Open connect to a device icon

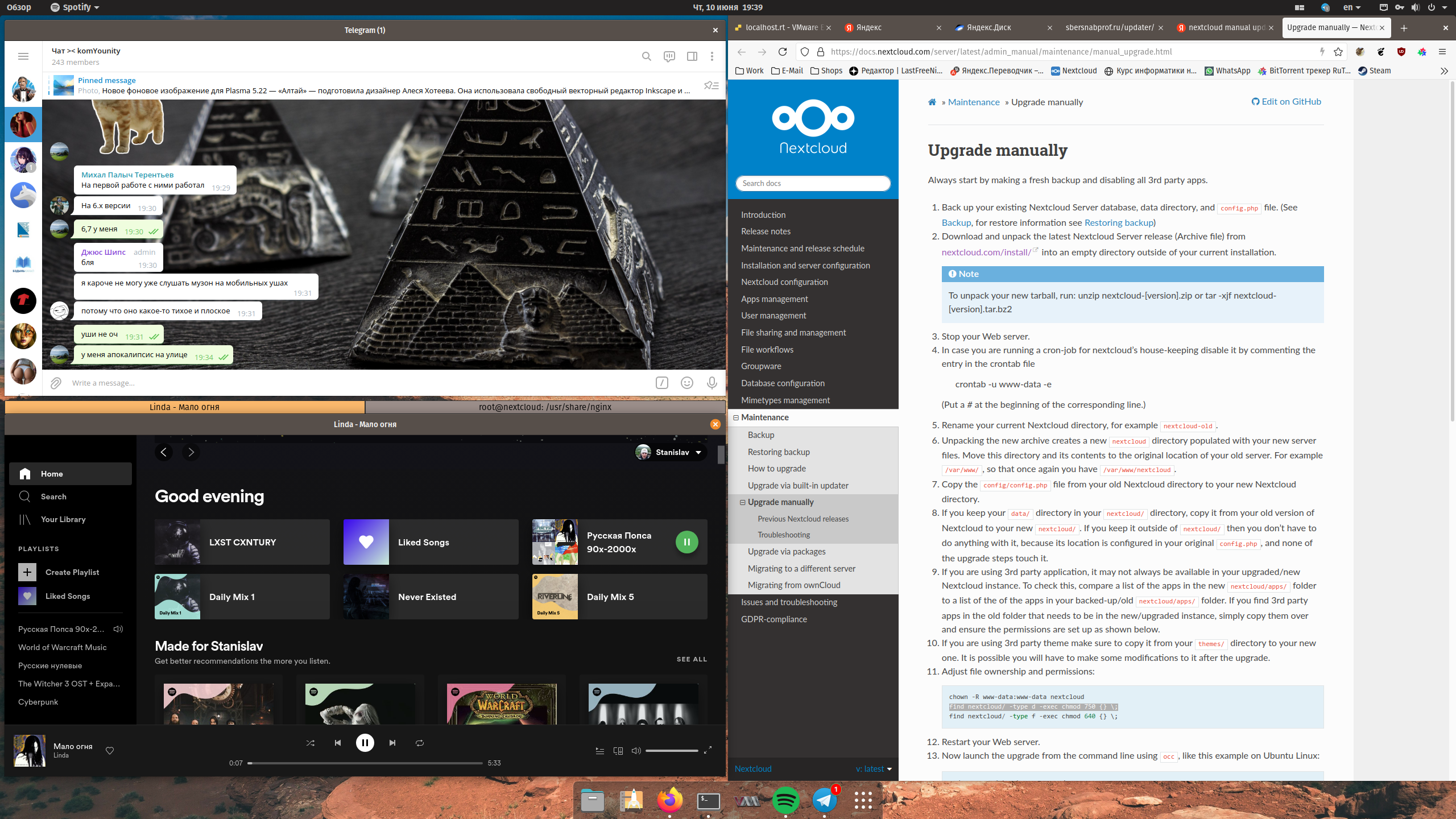(x=618, y=751)
